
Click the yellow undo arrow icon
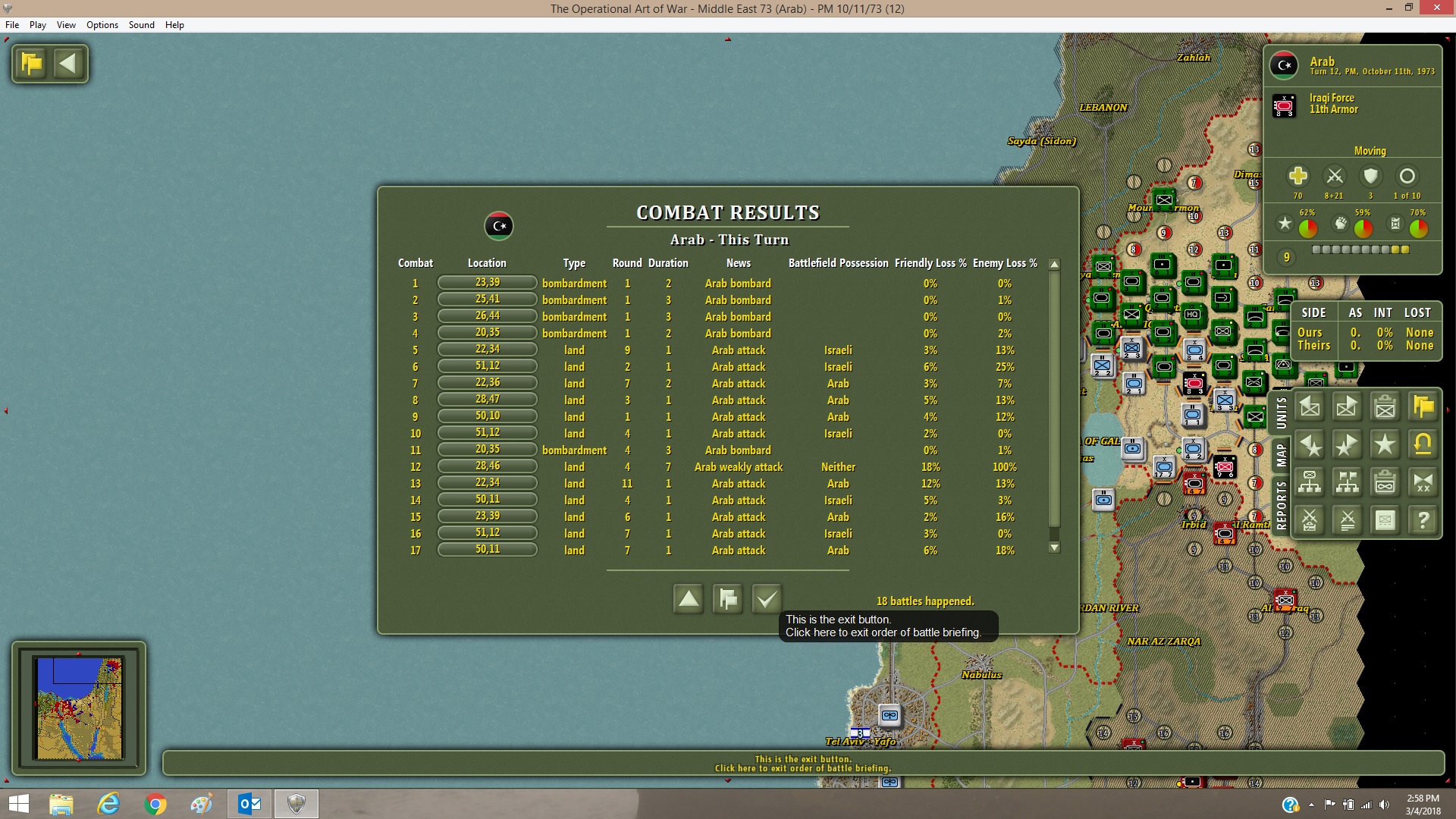coord(1423,445)
